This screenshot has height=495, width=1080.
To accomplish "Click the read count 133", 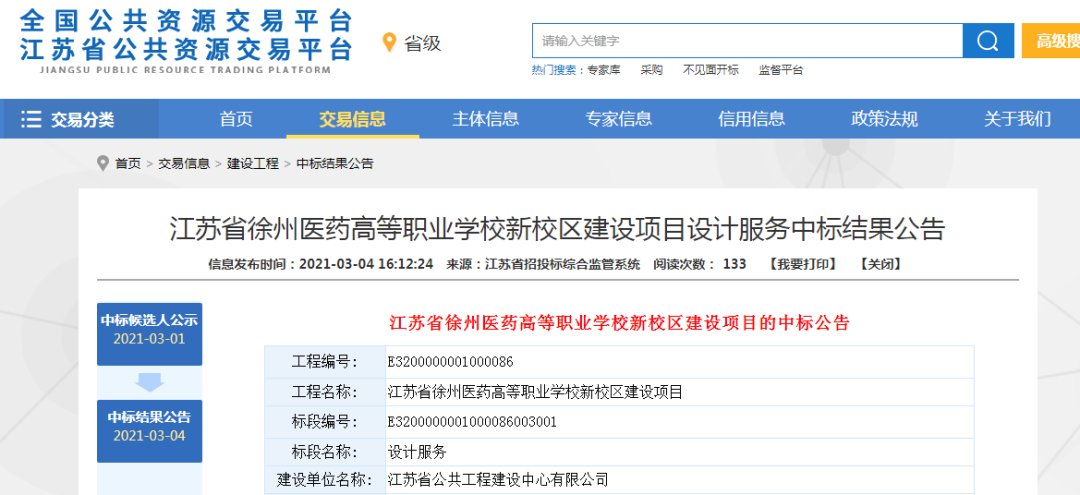I will click(x=734, y=264).
